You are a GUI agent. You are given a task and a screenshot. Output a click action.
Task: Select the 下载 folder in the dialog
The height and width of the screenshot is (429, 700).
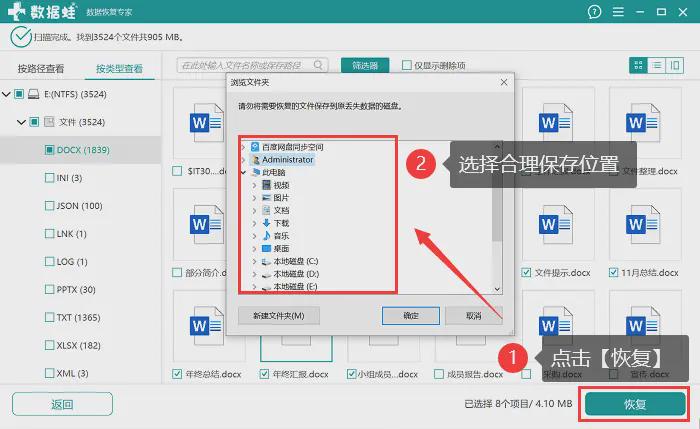coord(281,223)
